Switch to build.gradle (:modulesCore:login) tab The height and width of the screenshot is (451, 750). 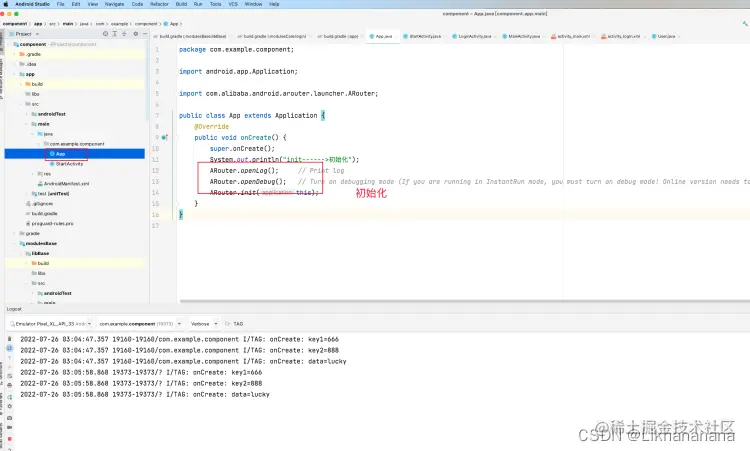click(274, 36)
